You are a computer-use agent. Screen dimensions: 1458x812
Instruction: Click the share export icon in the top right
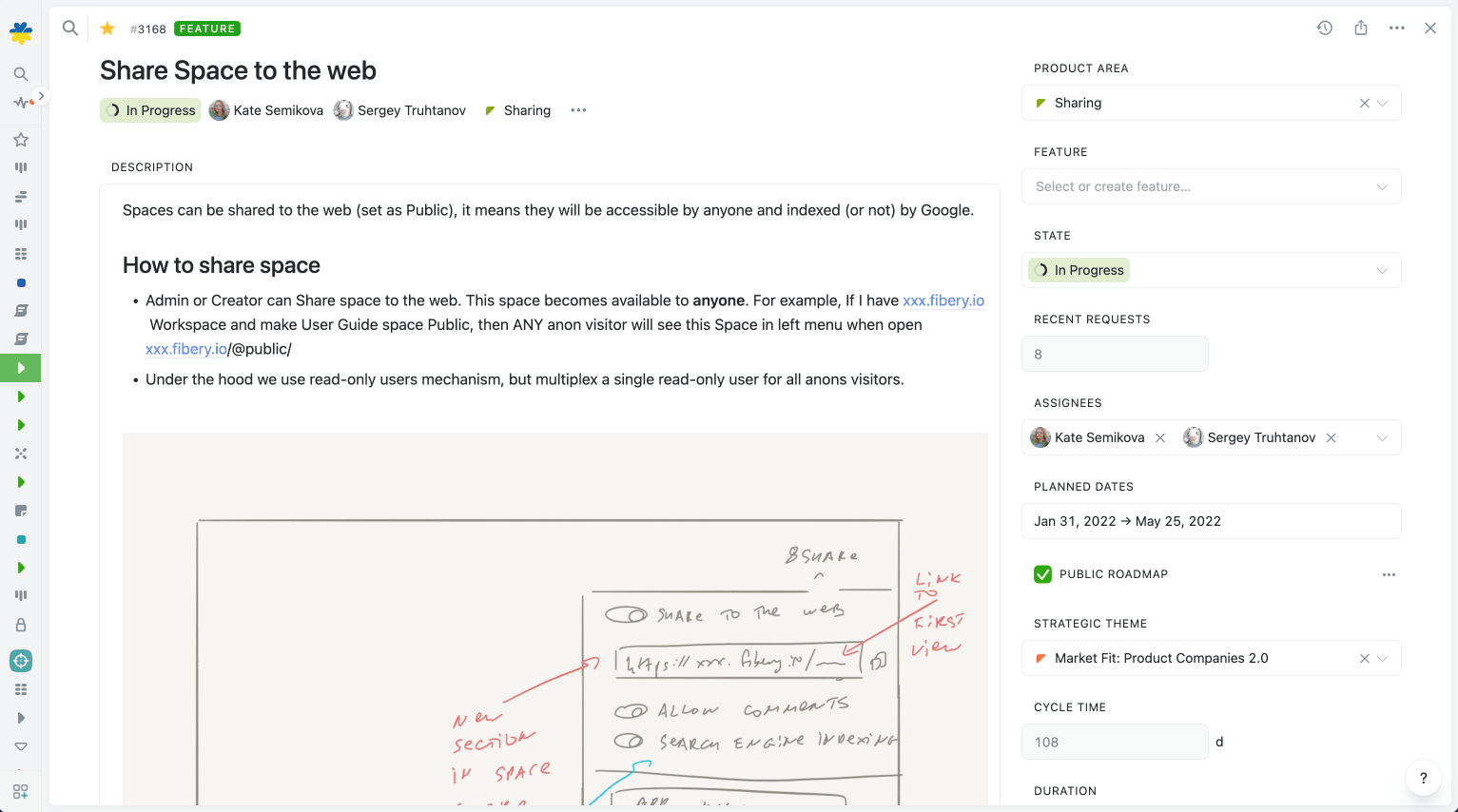click(1361, 29)
